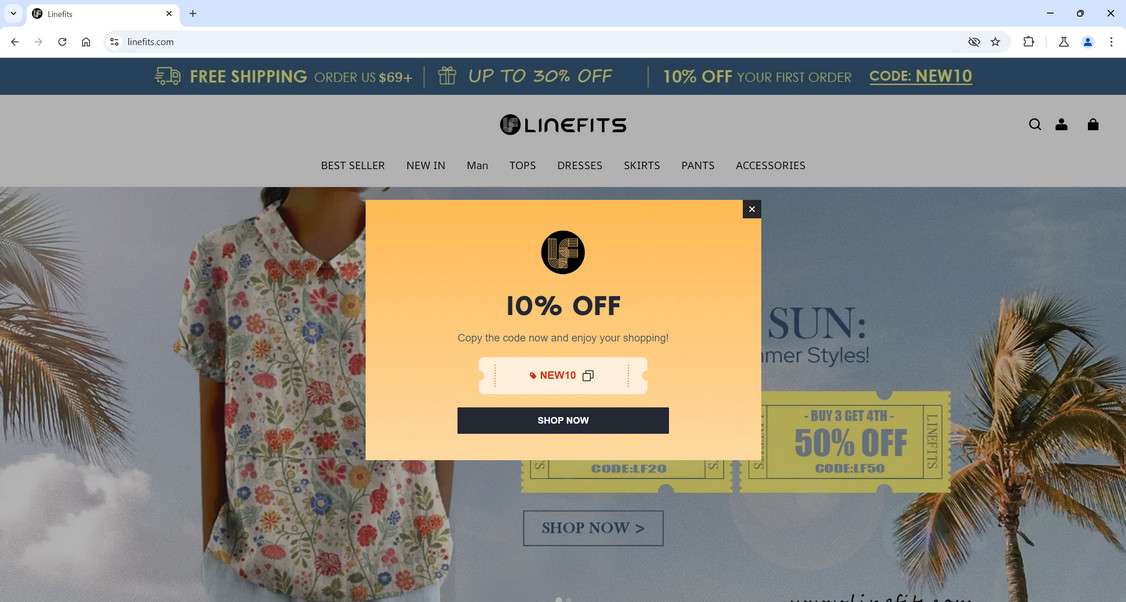Go to the ACCESSORIES category
The height and width of the screenshot is (602, 1126).
click(770, 165)
